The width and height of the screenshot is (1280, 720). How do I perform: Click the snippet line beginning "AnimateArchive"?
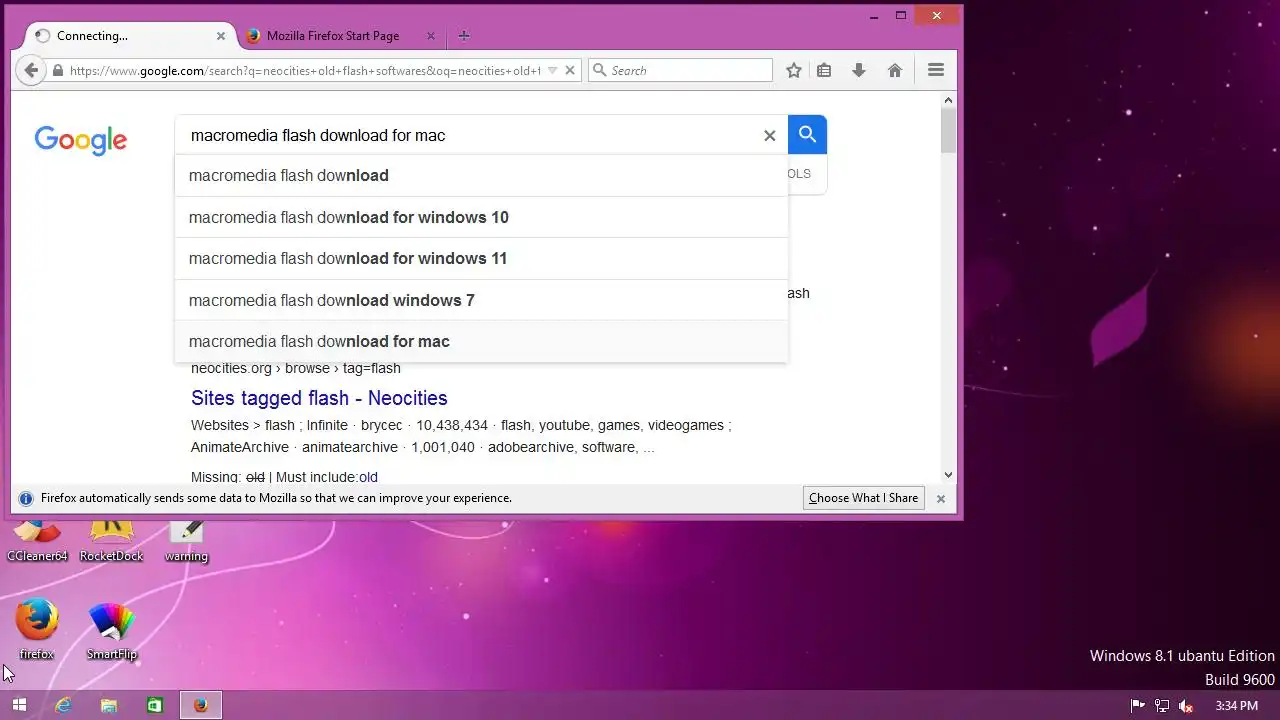click(423, 447)
